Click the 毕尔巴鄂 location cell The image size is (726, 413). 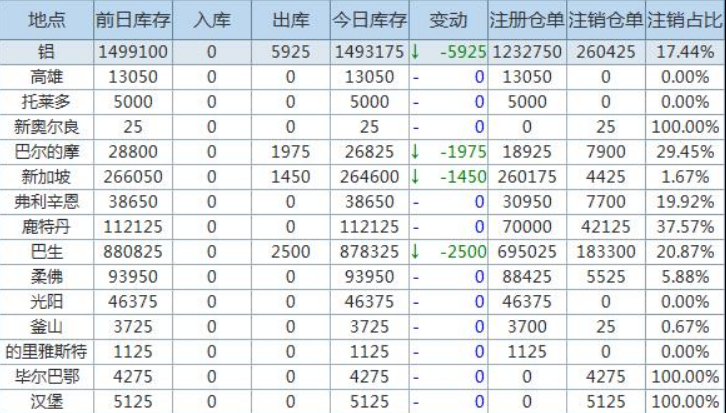(46, 374)
